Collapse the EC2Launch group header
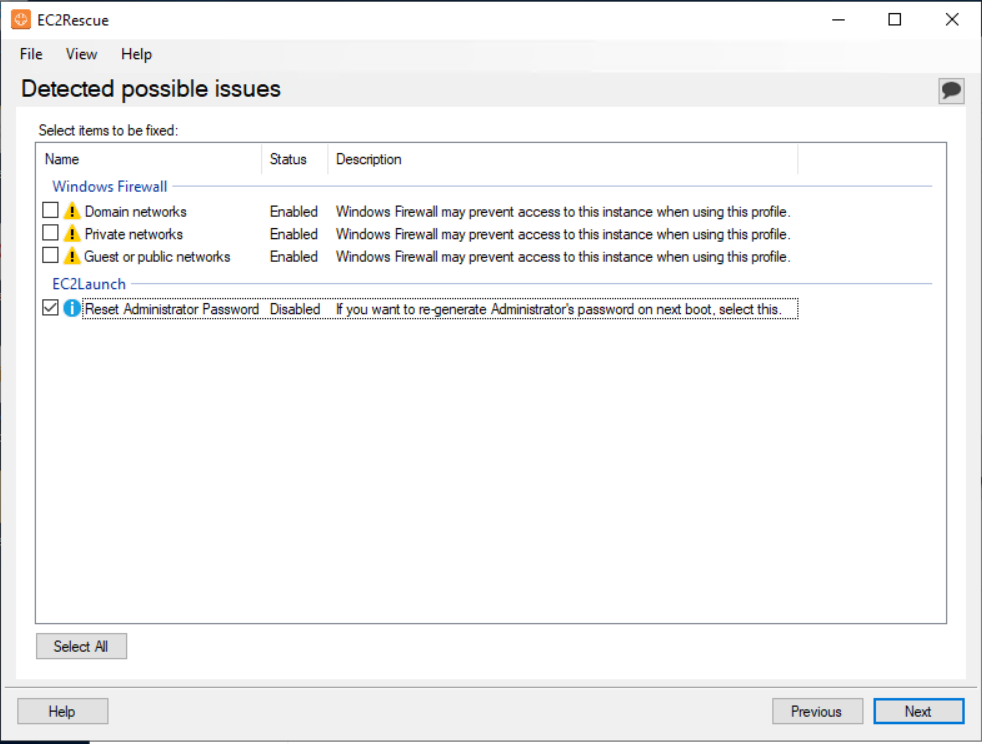Image resolution: width=982 pixels, height=744 pixels. 89,284
